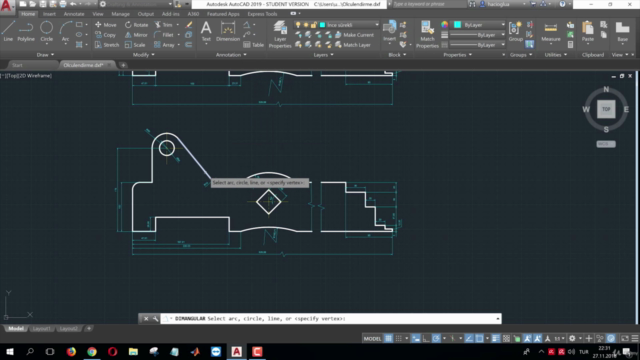Switch to the Layout1 tab

click(42, 329)
